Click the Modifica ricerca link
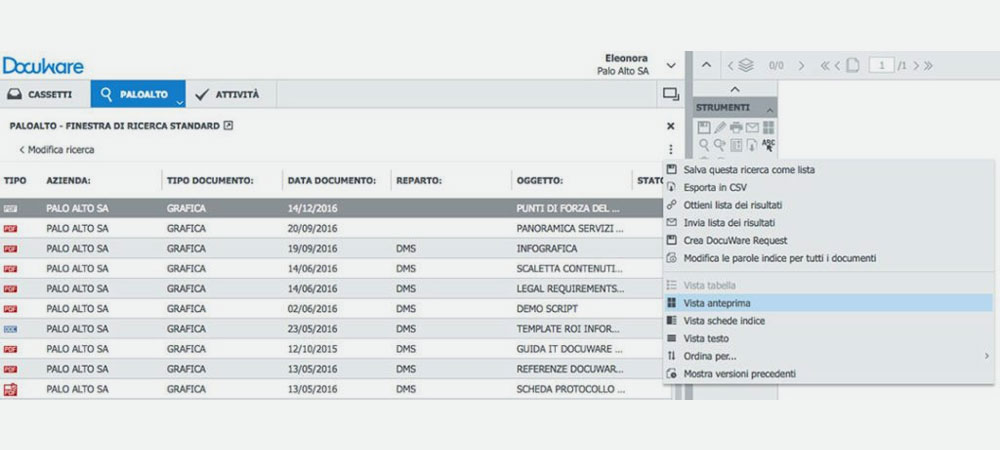Screen dimensions: 1000x450 coord(57,150)
